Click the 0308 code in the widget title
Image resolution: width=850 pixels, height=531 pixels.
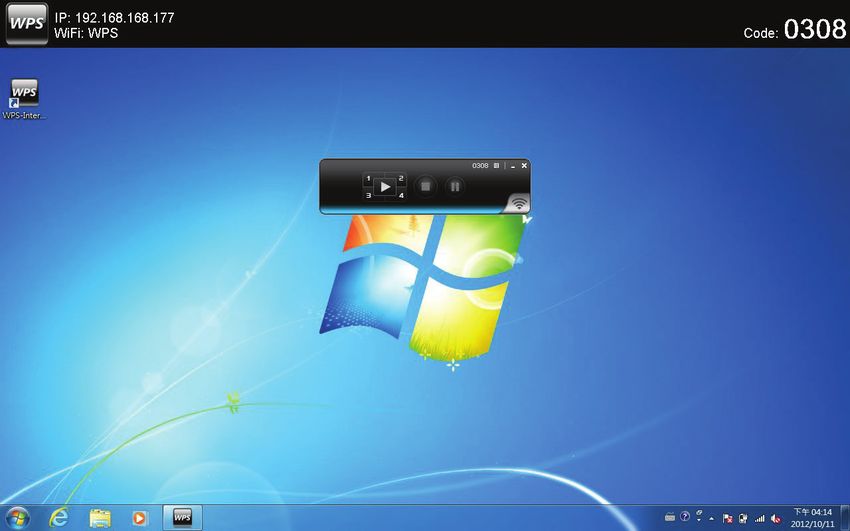480,166
